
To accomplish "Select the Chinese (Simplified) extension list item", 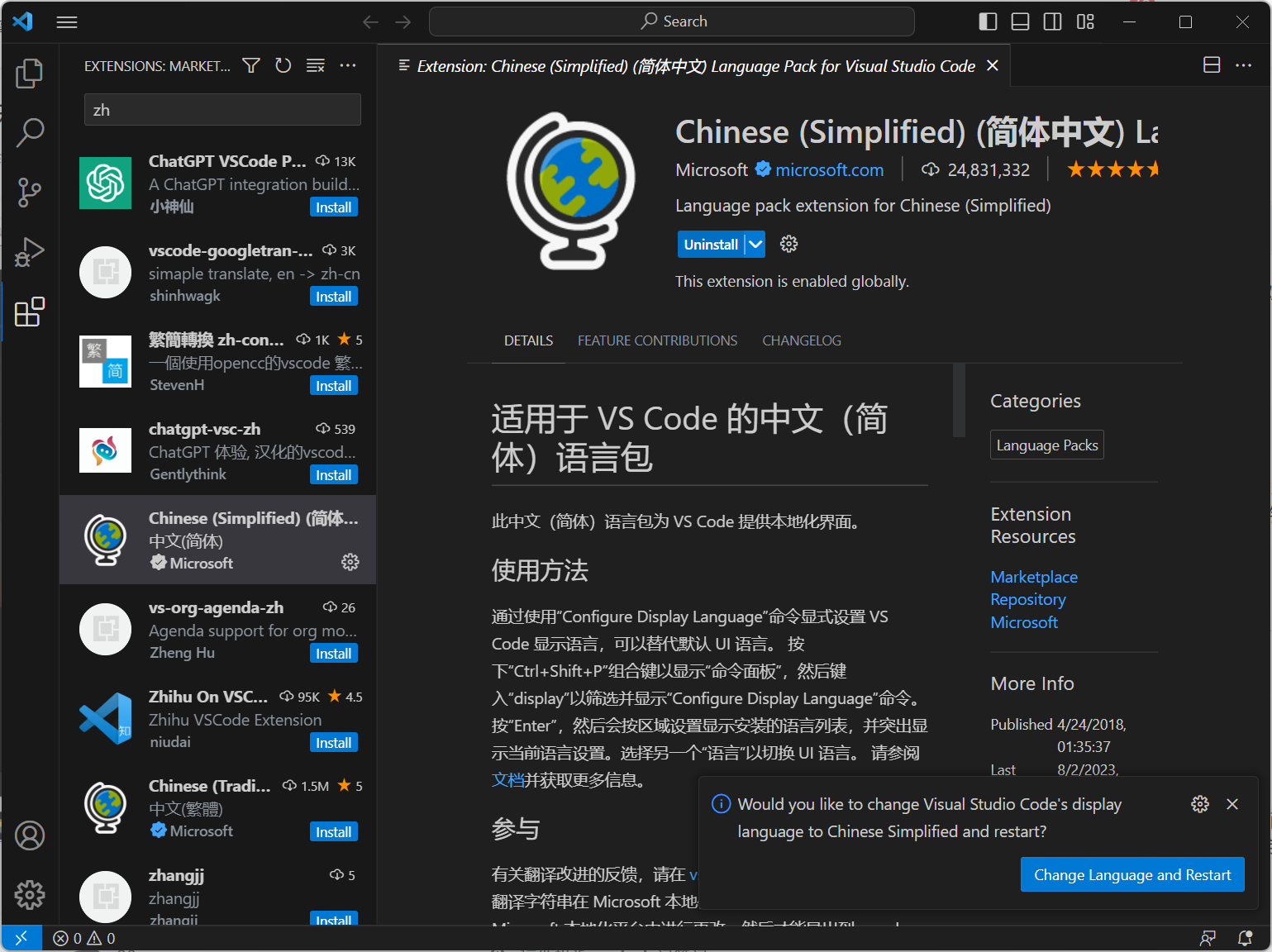I will point(218,540).
